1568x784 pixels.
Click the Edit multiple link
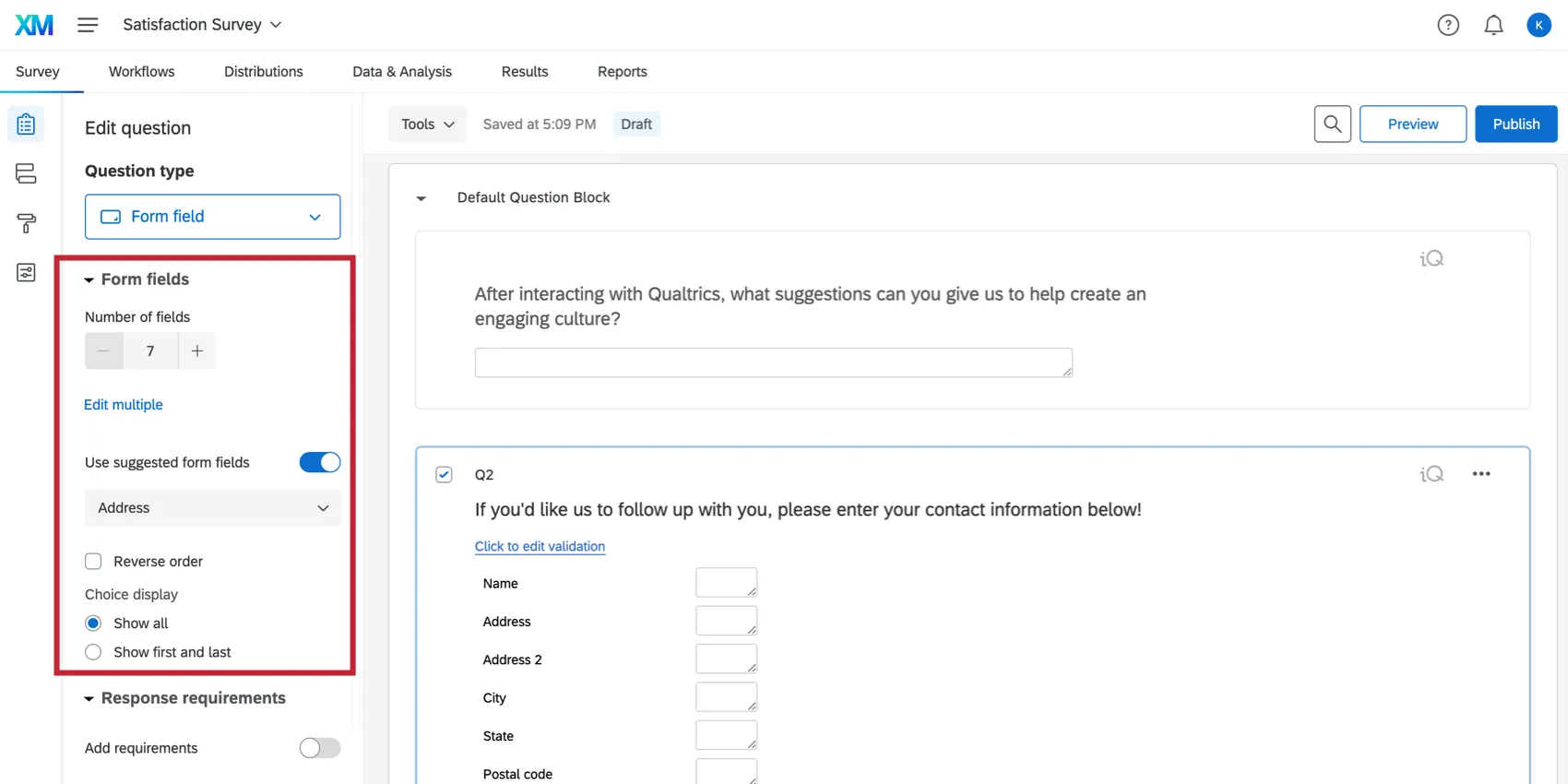pyautogui.click(x=124, y=405)
